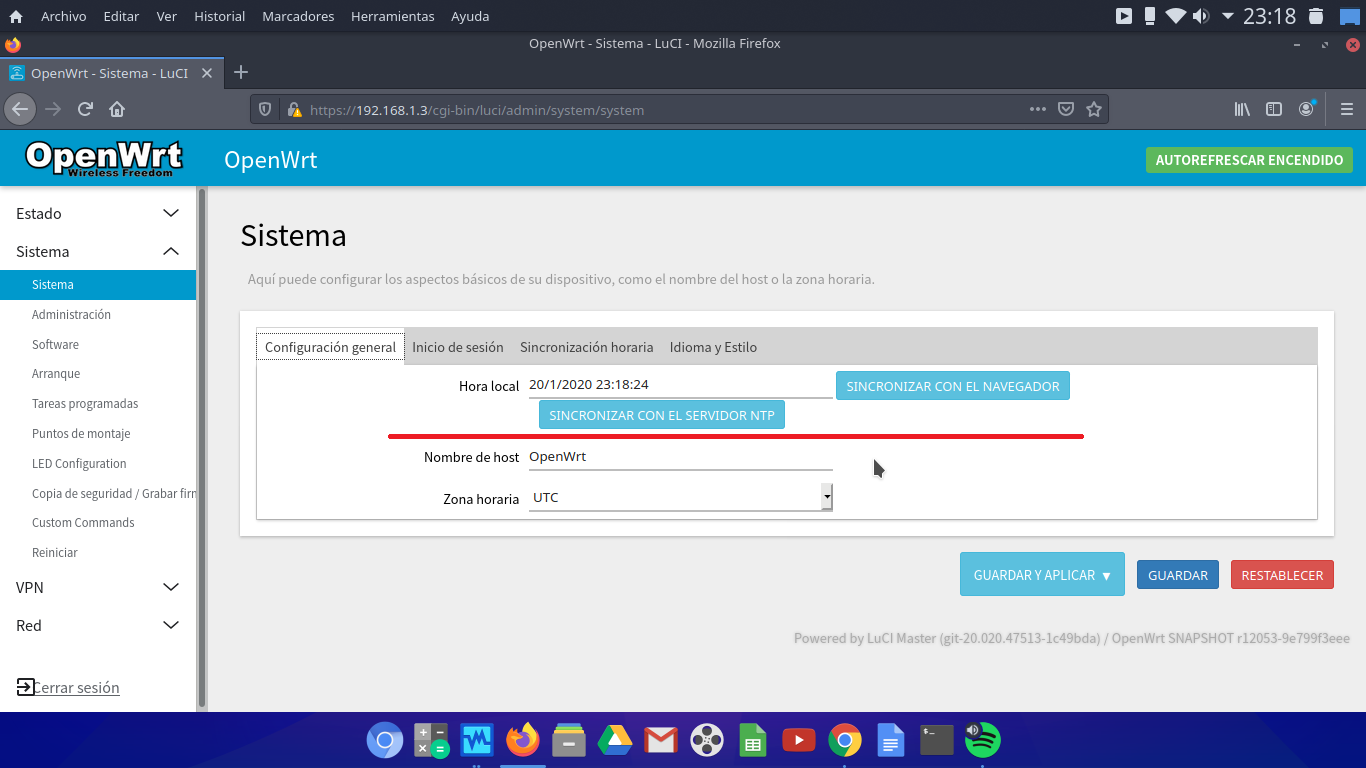Viewport: 1366px width, 768px height.
Task: Save page to Pocket
Action: point(1066,110)
